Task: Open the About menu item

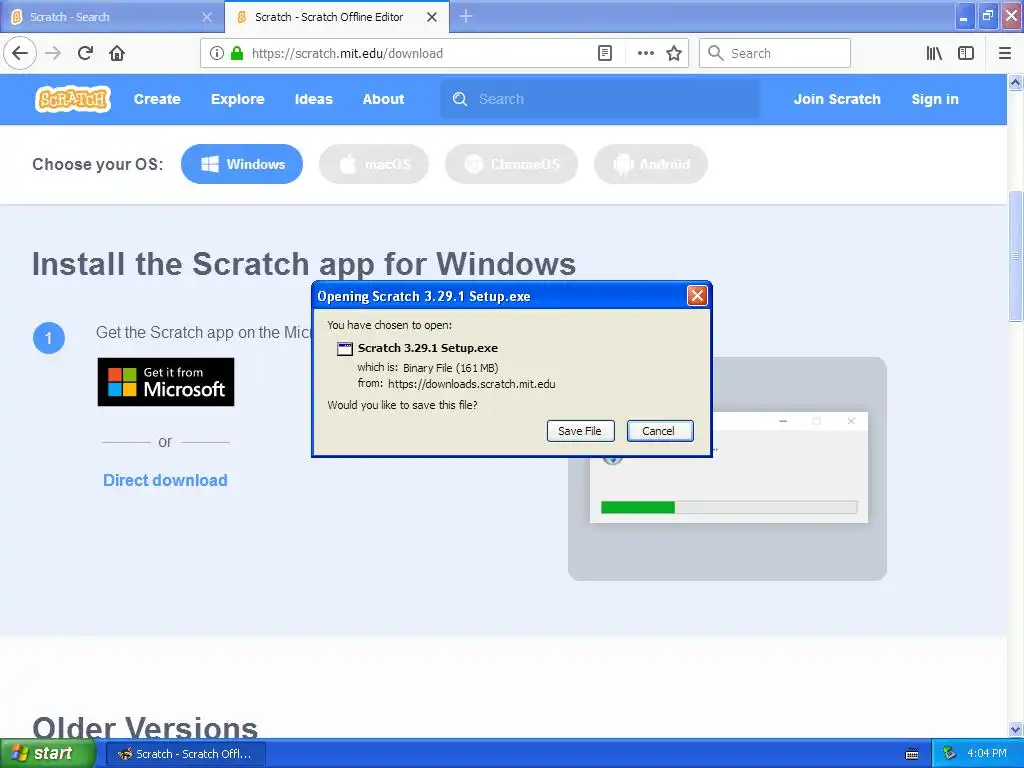Action: (383, 99)
